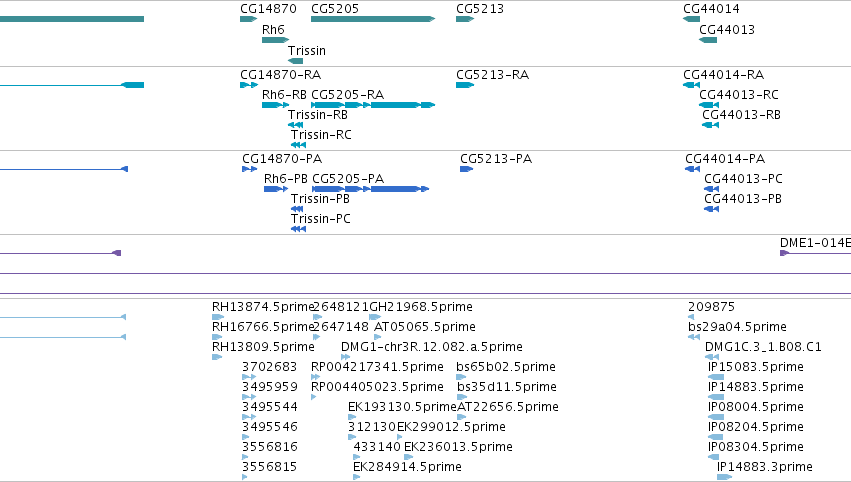Select the Trissin gene label
This screenshot has height=482, width=851.
[x=307, y=51]
